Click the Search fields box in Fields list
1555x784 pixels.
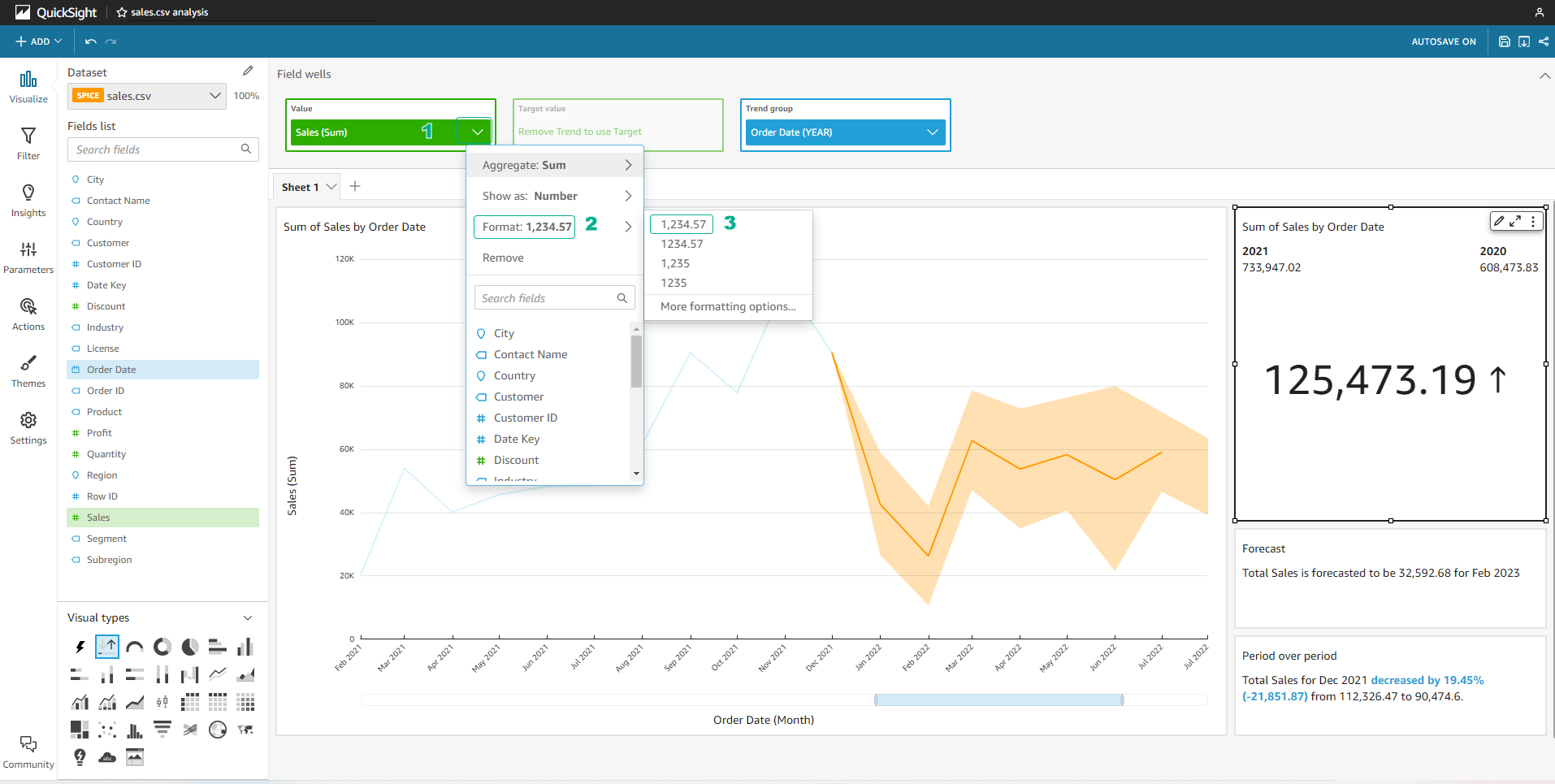point(163,149)
